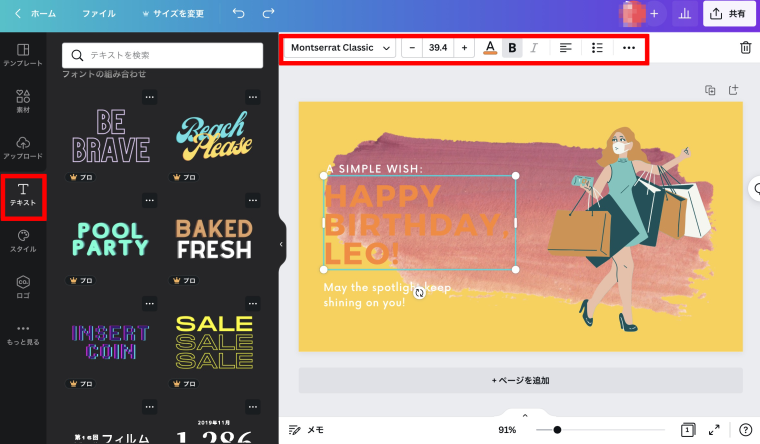
Task: Increase font size with plus button
Action: click(x=464, y=48)
